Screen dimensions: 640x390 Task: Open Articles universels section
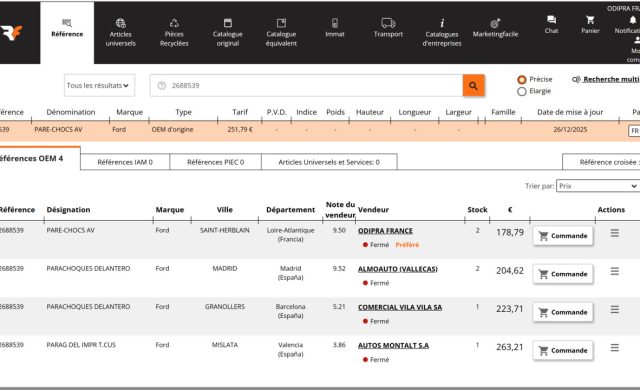pos(120,33)
